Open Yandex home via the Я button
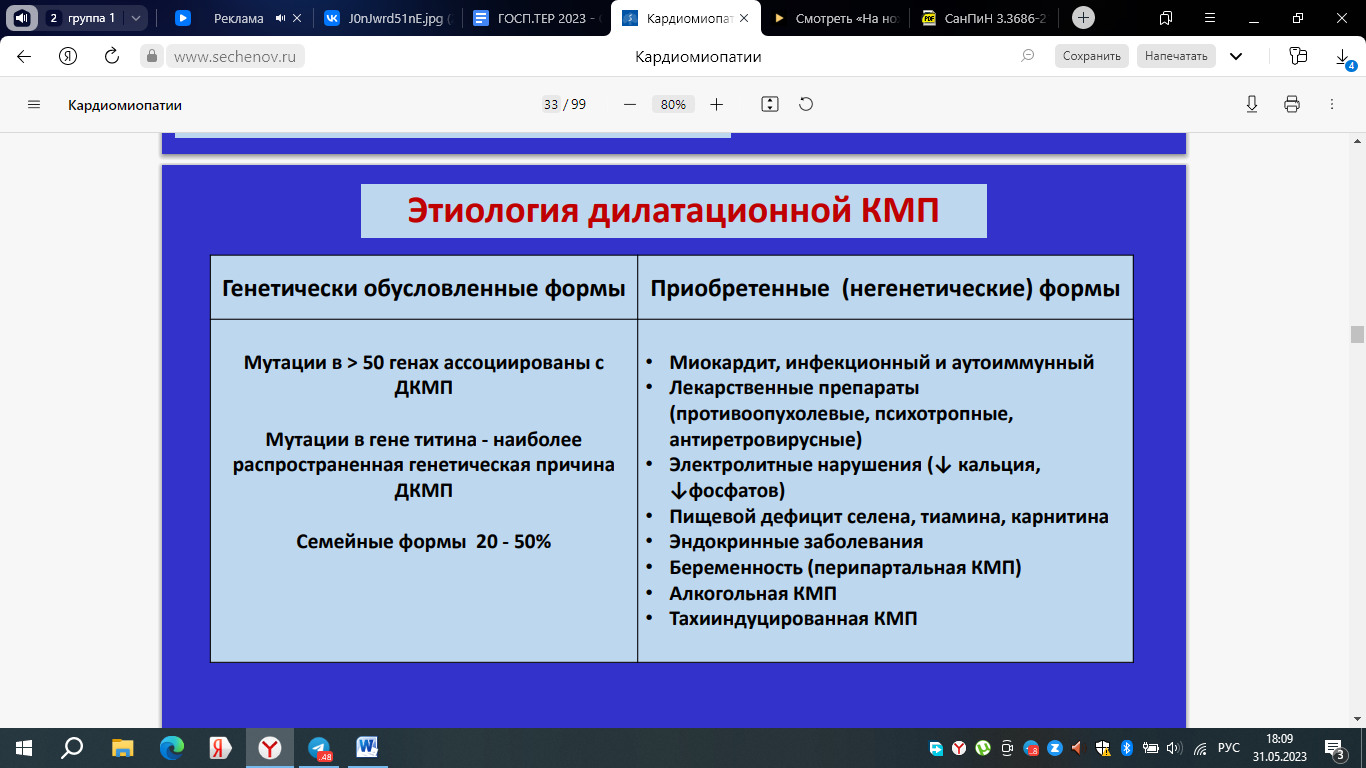 coord(68,56)
